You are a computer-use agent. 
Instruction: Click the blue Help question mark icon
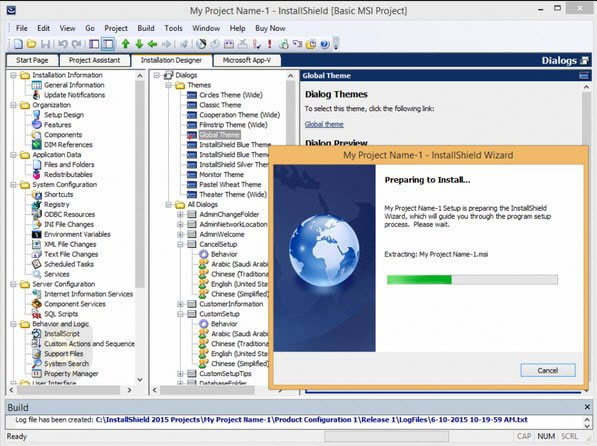click(324, 44)
